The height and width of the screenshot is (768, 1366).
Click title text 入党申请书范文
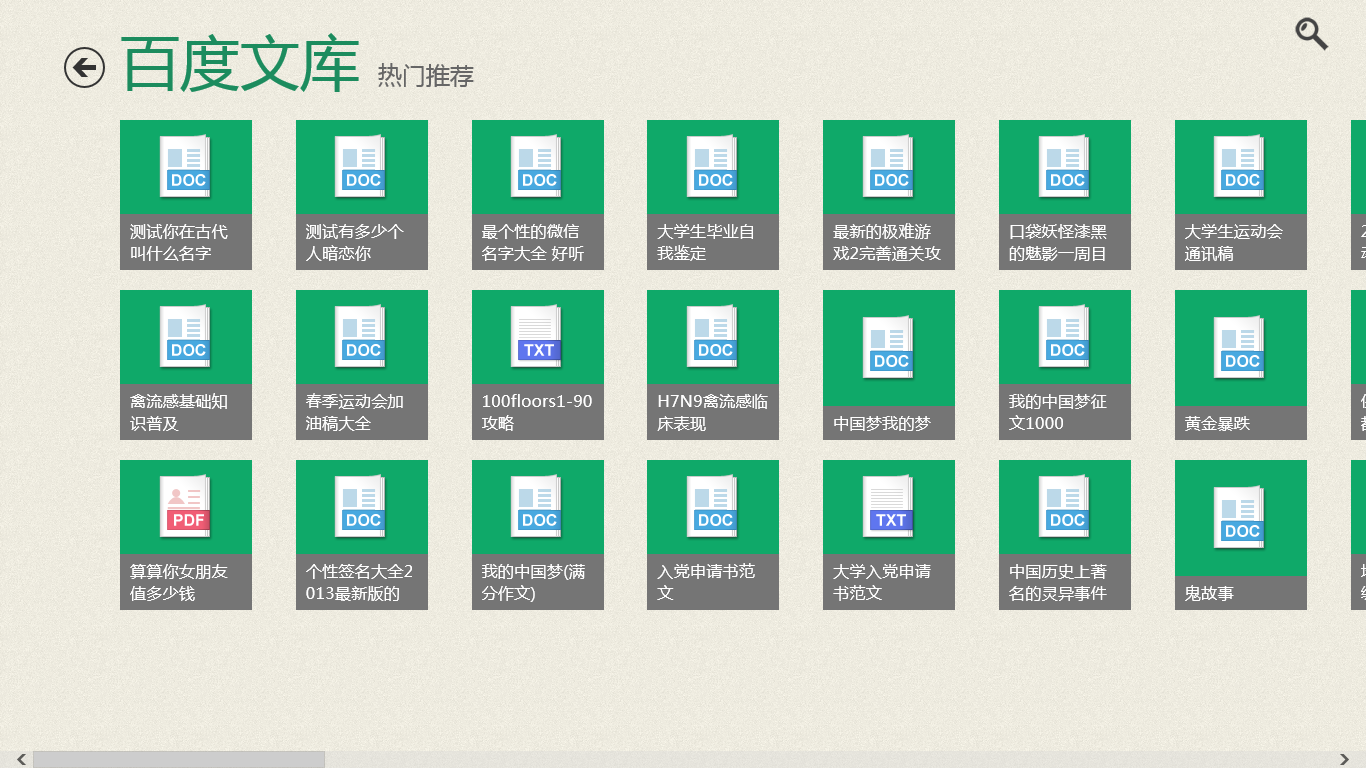(706, 583)
